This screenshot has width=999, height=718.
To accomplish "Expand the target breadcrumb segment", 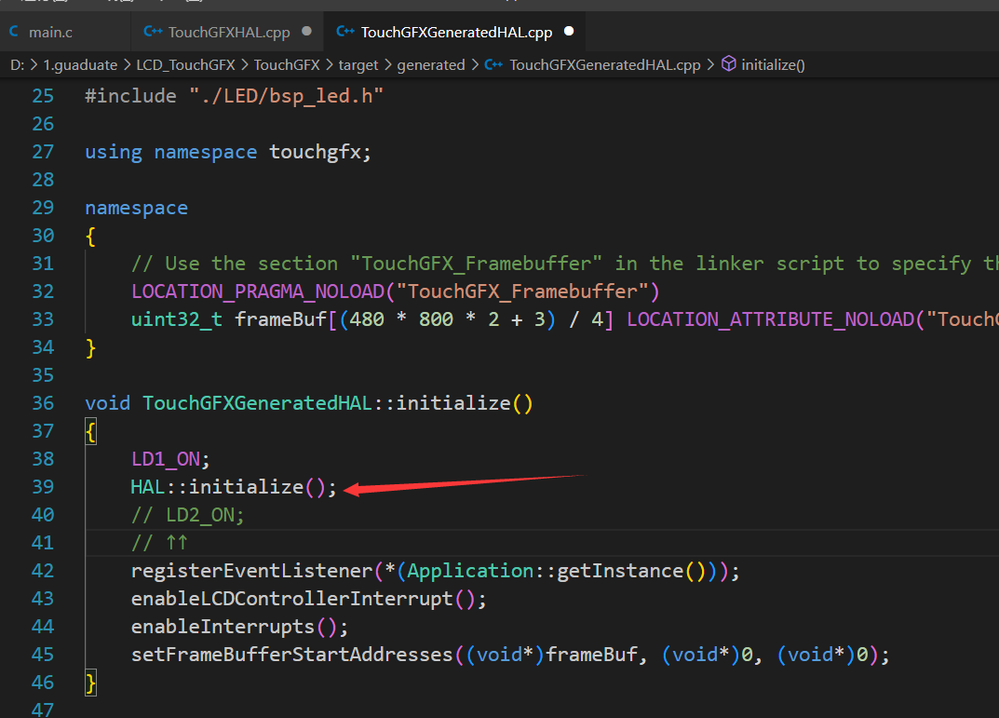I will (358, 65).
